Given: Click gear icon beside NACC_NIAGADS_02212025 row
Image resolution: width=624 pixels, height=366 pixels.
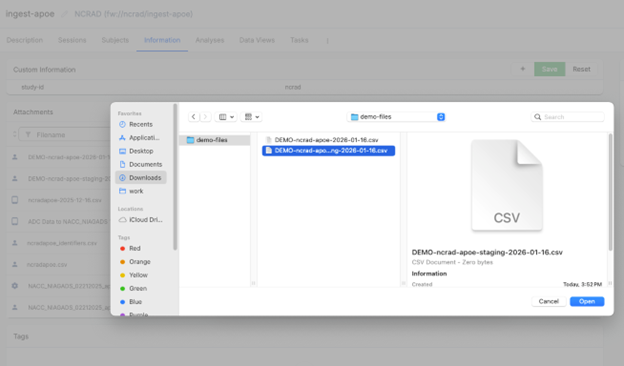Looking at the screenshot, I should click(15, 286).
